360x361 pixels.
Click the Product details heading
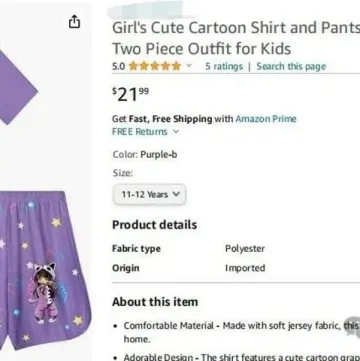[155, 225]
